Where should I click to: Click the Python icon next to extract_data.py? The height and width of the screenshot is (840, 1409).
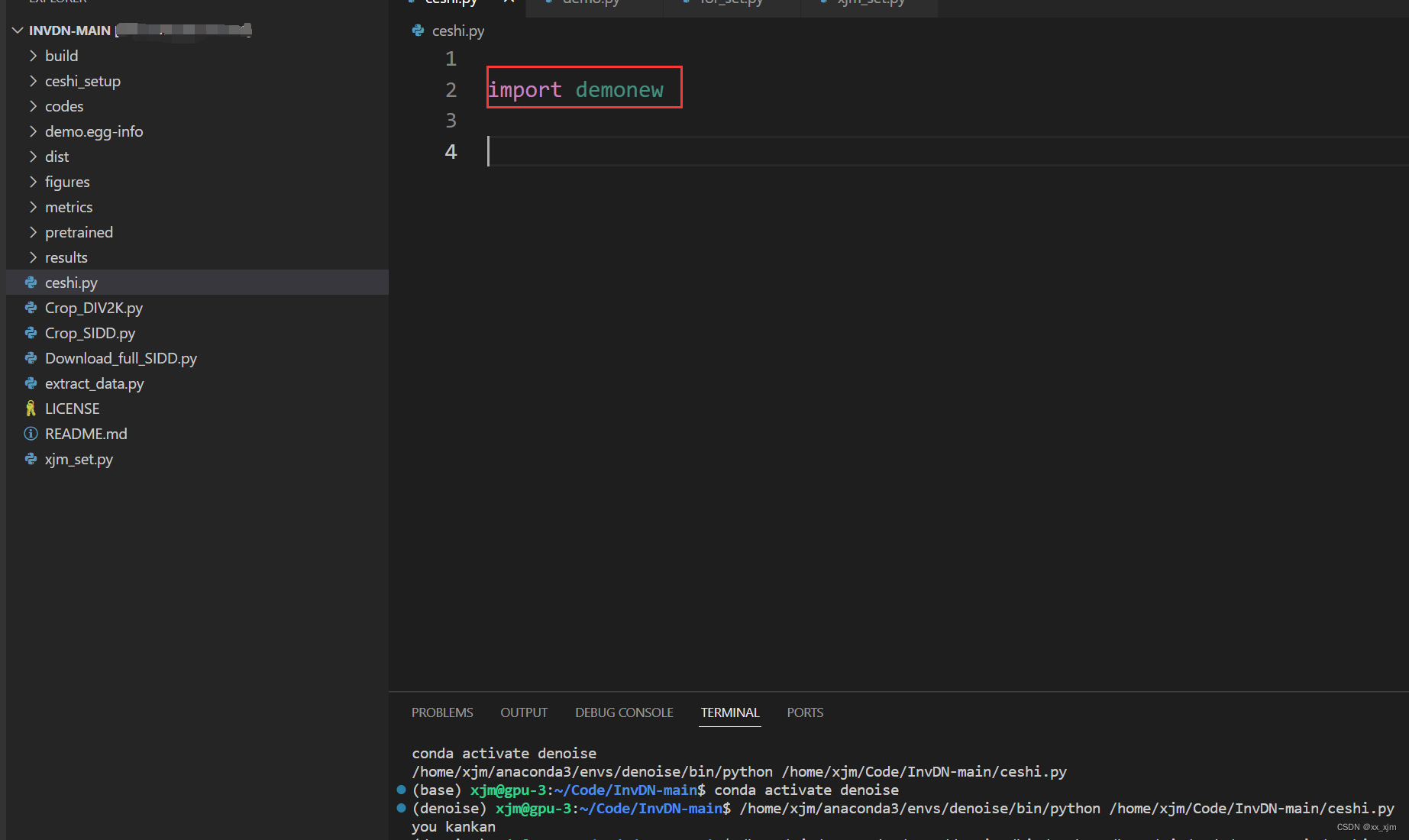click(x=31, y=383)
